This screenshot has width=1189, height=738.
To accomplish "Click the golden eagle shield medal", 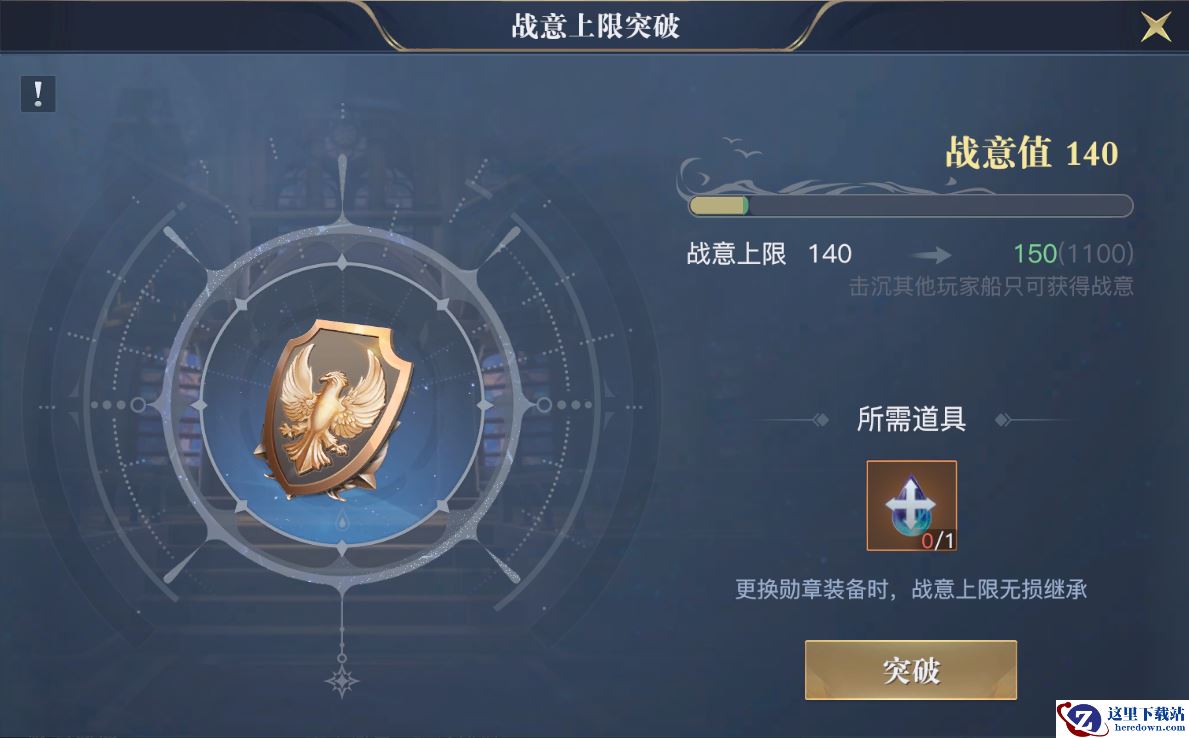I will pyautogui.click(x=337, y=410).
